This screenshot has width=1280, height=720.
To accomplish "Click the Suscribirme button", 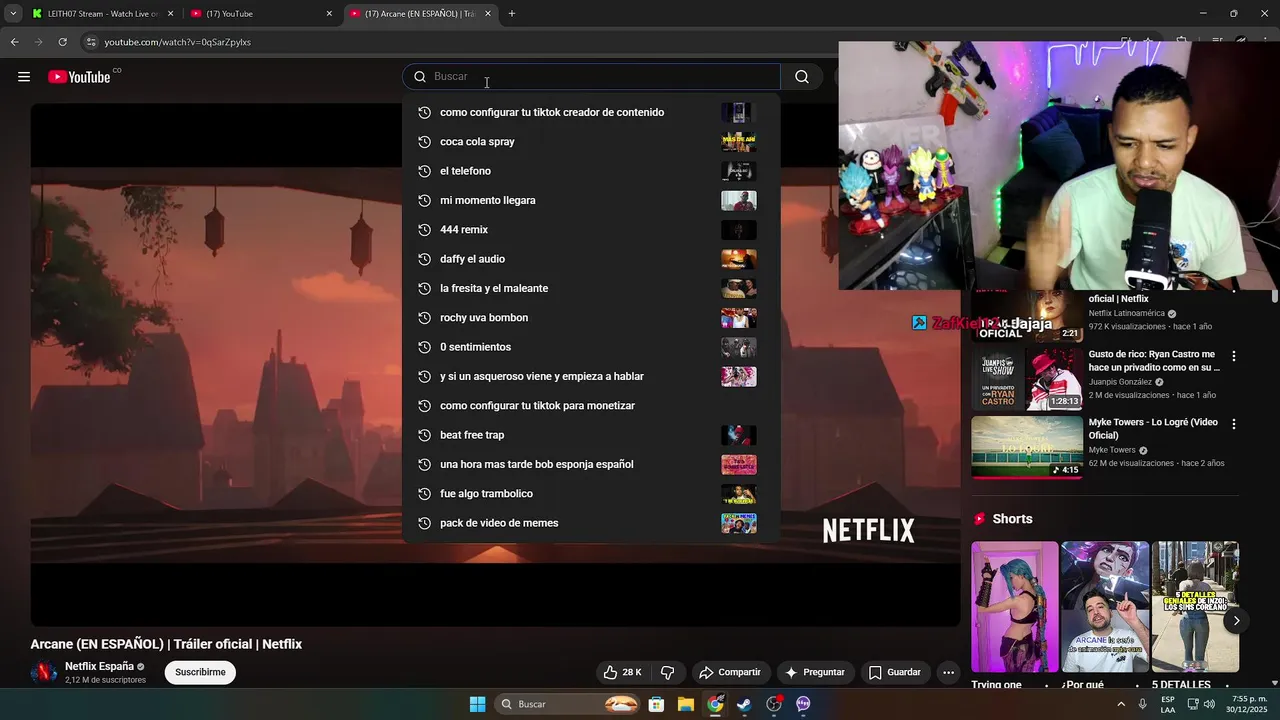I will pyautogui.click(x=200, y=672).
